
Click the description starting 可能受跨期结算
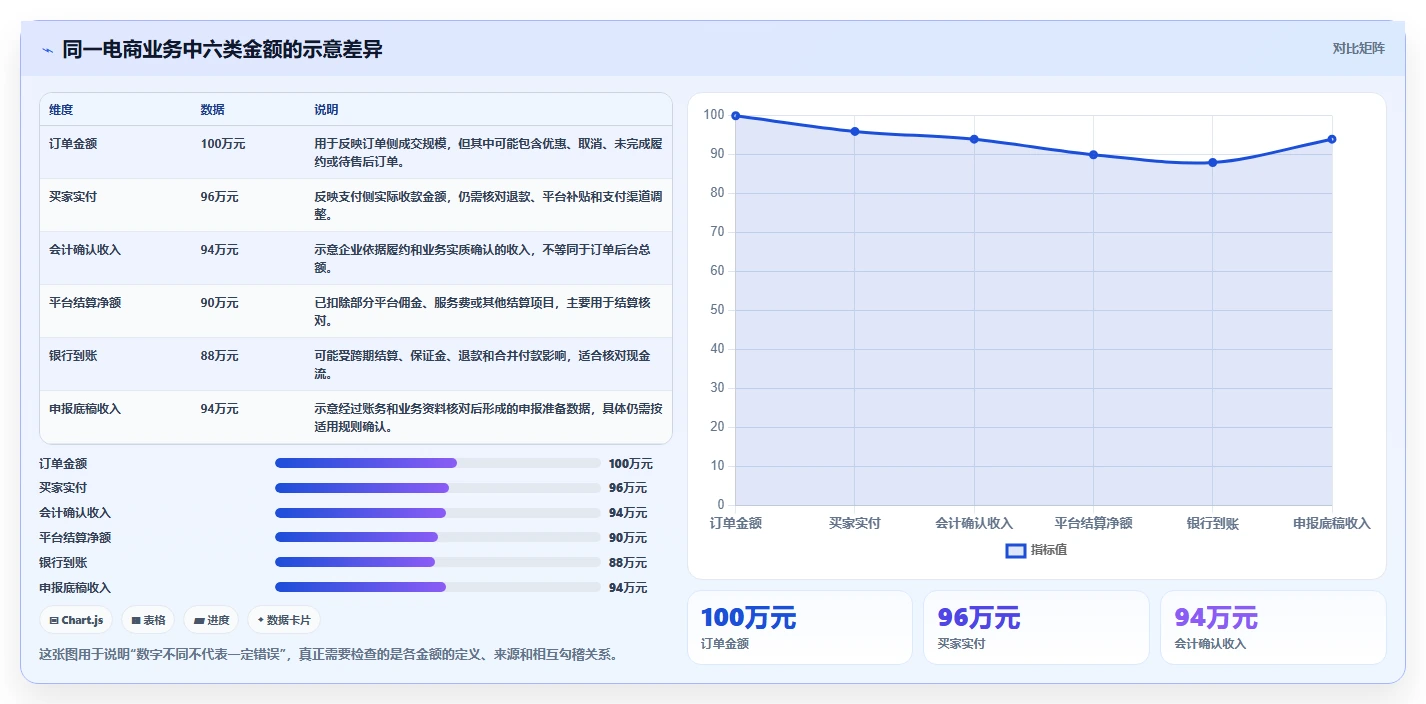click(x=483, y=365)
